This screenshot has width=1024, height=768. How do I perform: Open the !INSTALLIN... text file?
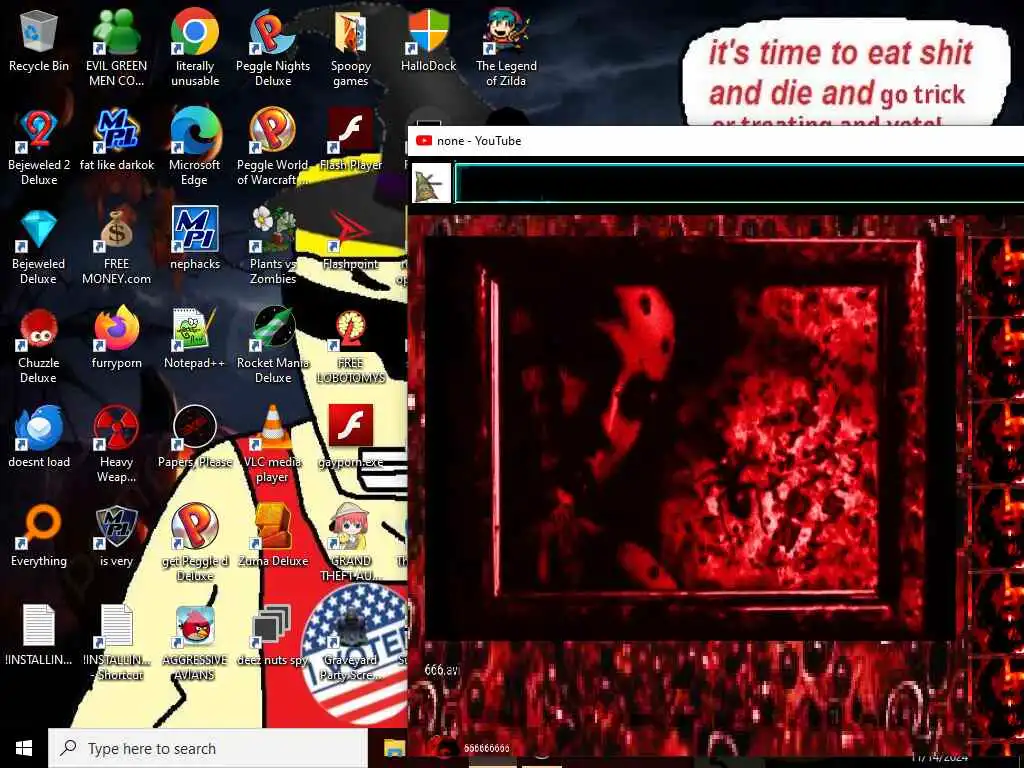click(x=39, y=636)
